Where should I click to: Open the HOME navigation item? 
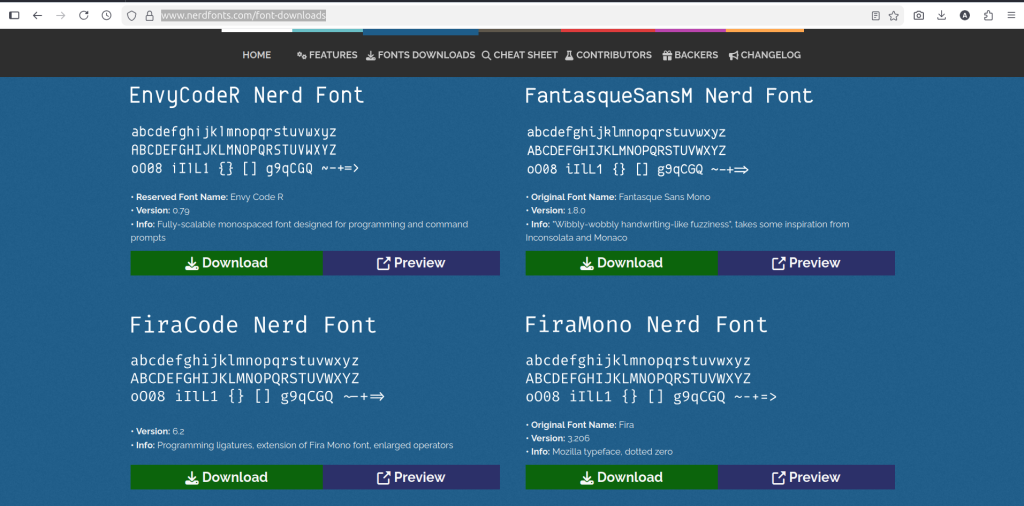(256, 55)
